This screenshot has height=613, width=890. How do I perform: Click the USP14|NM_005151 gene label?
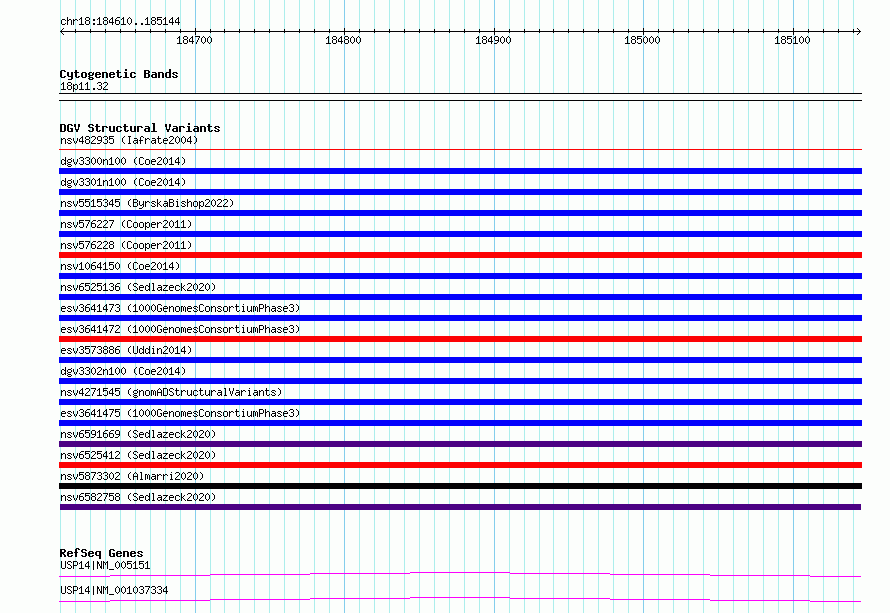pos(105,565)
